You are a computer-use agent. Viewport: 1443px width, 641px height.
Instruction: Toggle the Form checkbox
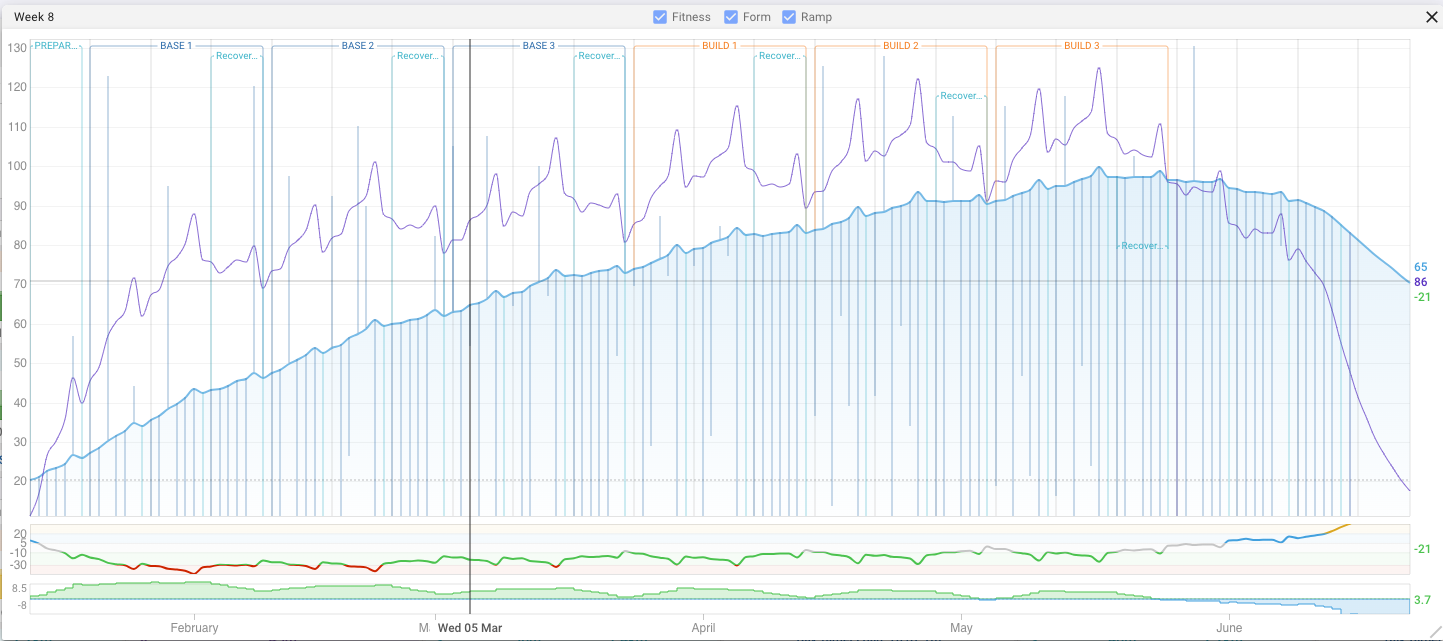pyautogui.click(x=731, y=17)
